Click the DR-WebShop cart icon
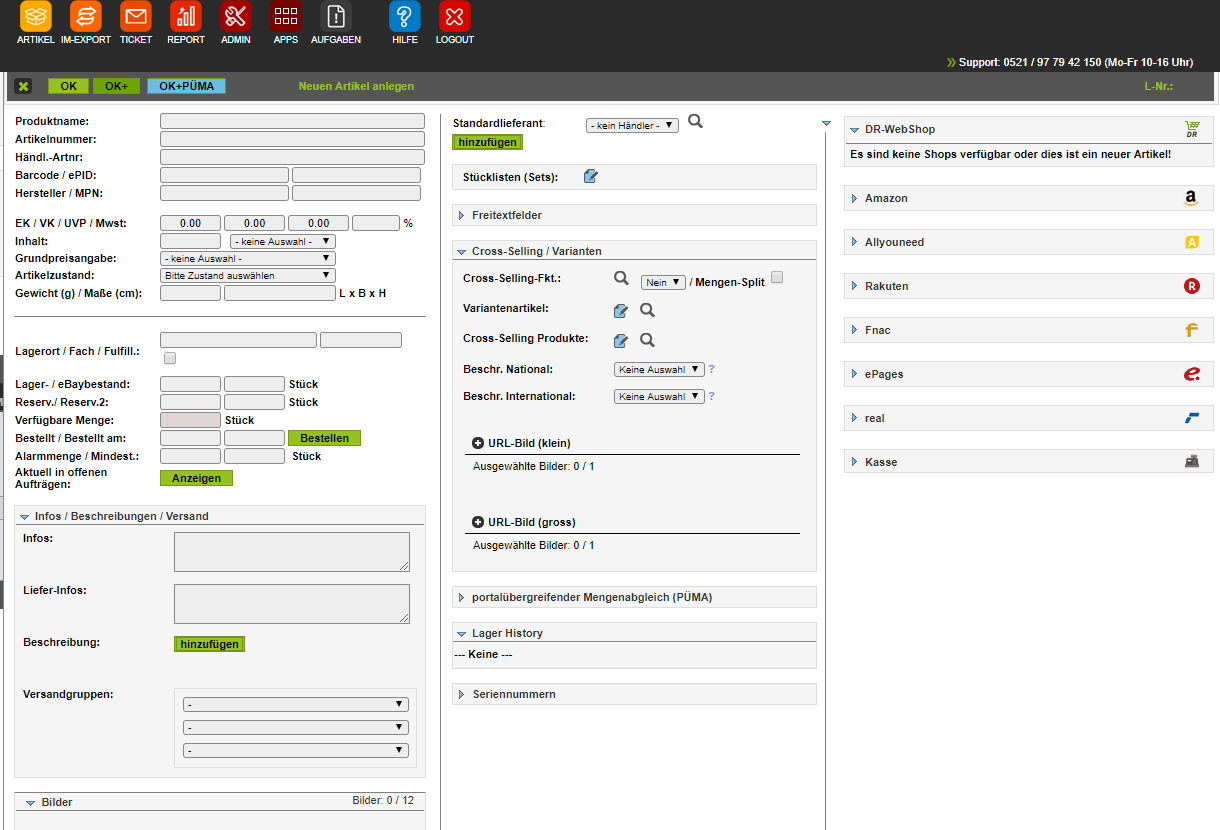The width and height of the screenshot is (1220, 830). [x=1191, y=129]
